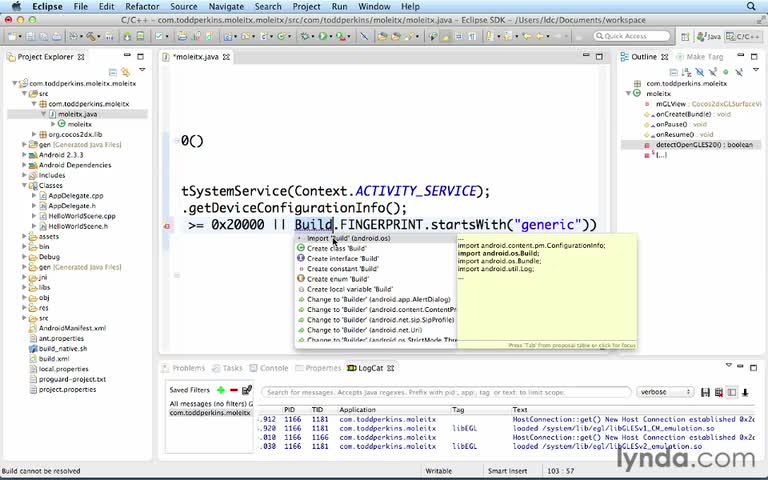Viewport: 768px width, 480px height.
Task: Select Change to 'Builder' (android.net.Uri)
Action: click(x=376, y=330)
